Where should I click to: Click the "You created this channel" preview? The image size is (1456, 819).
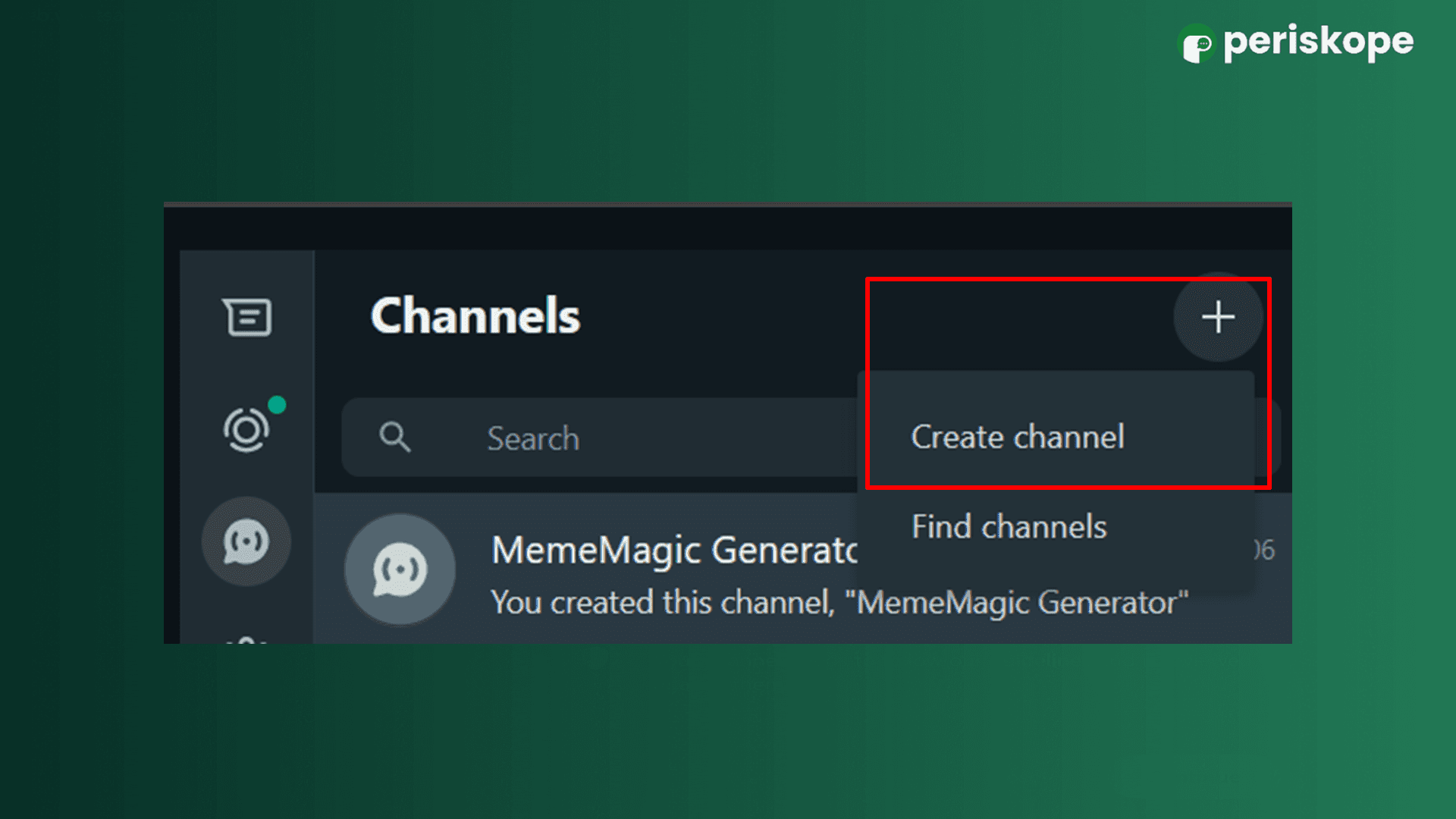[x=839, y=603]
